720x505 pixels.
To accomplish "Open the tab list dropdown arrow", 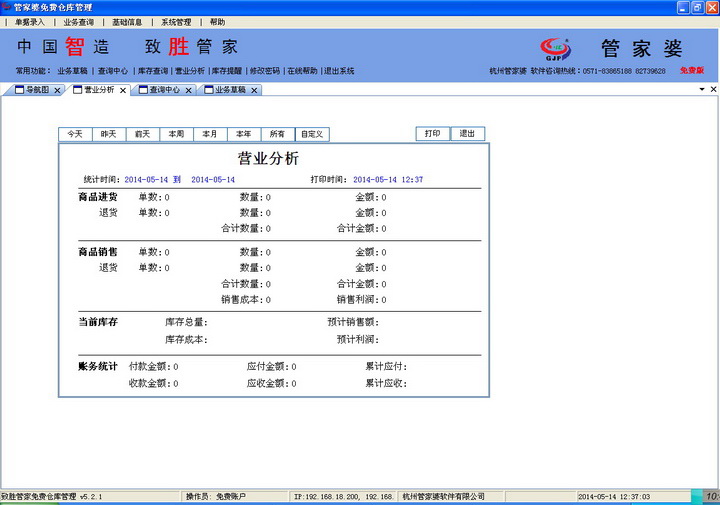I will coord(701,90).
